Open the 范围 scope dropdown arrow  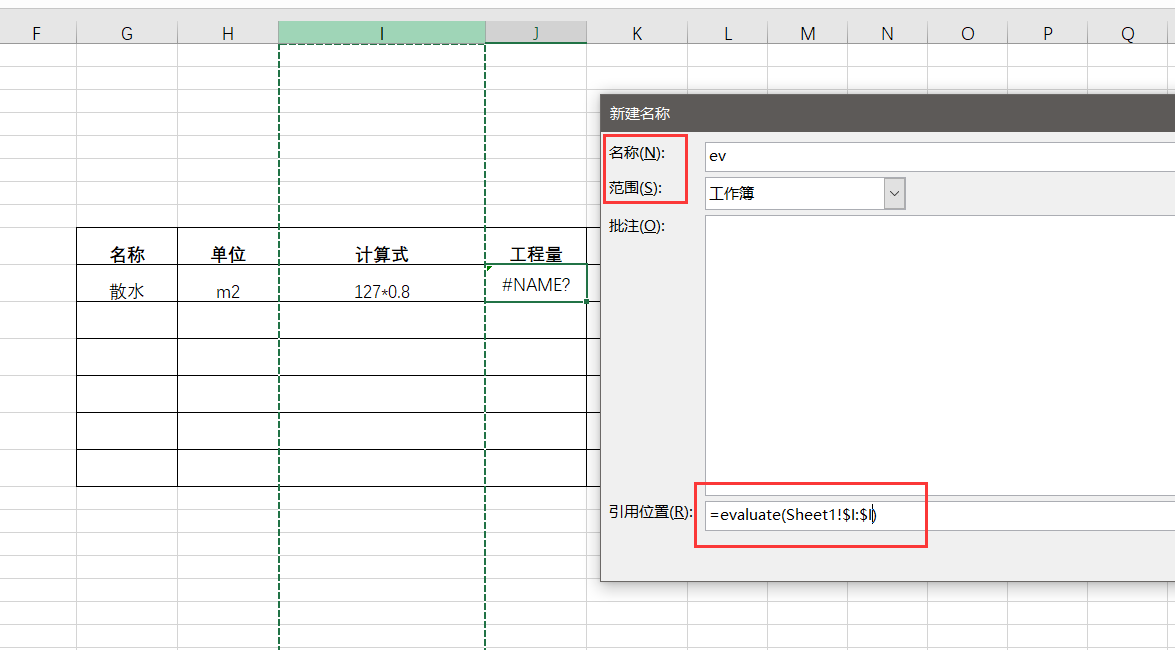pos(894,193)
